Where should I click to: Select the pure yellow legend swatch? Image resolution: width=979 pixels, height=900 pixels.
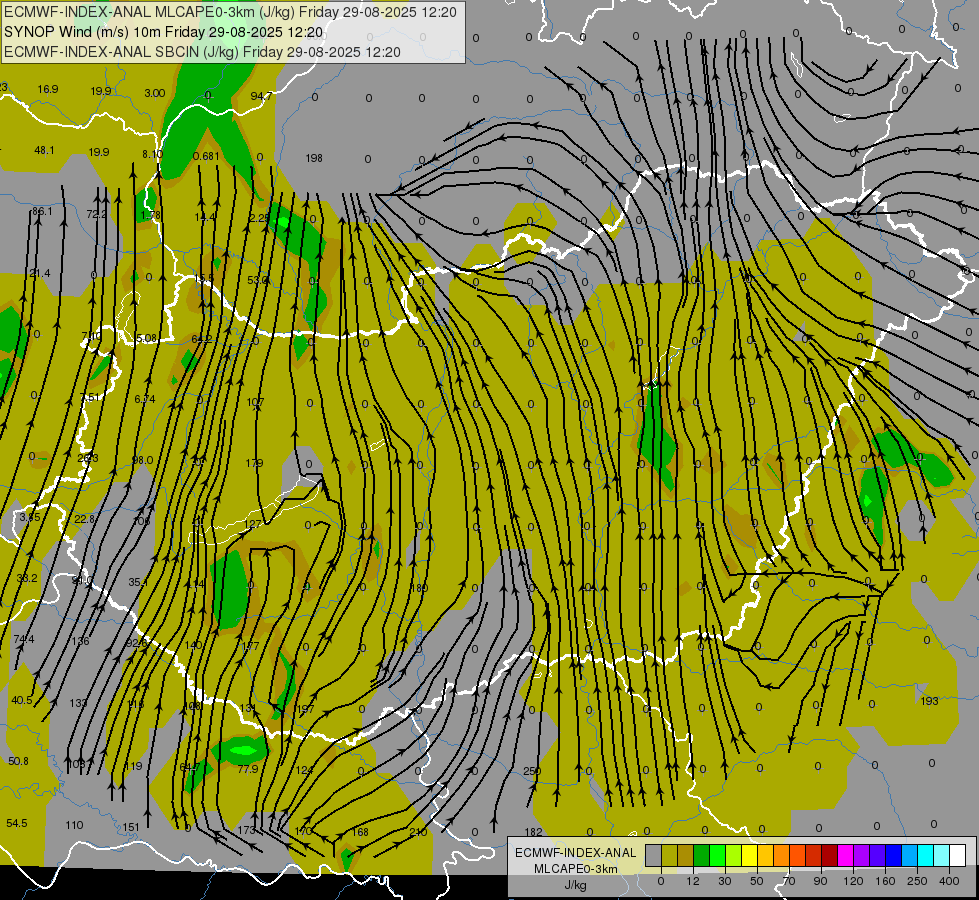point(750,855)
